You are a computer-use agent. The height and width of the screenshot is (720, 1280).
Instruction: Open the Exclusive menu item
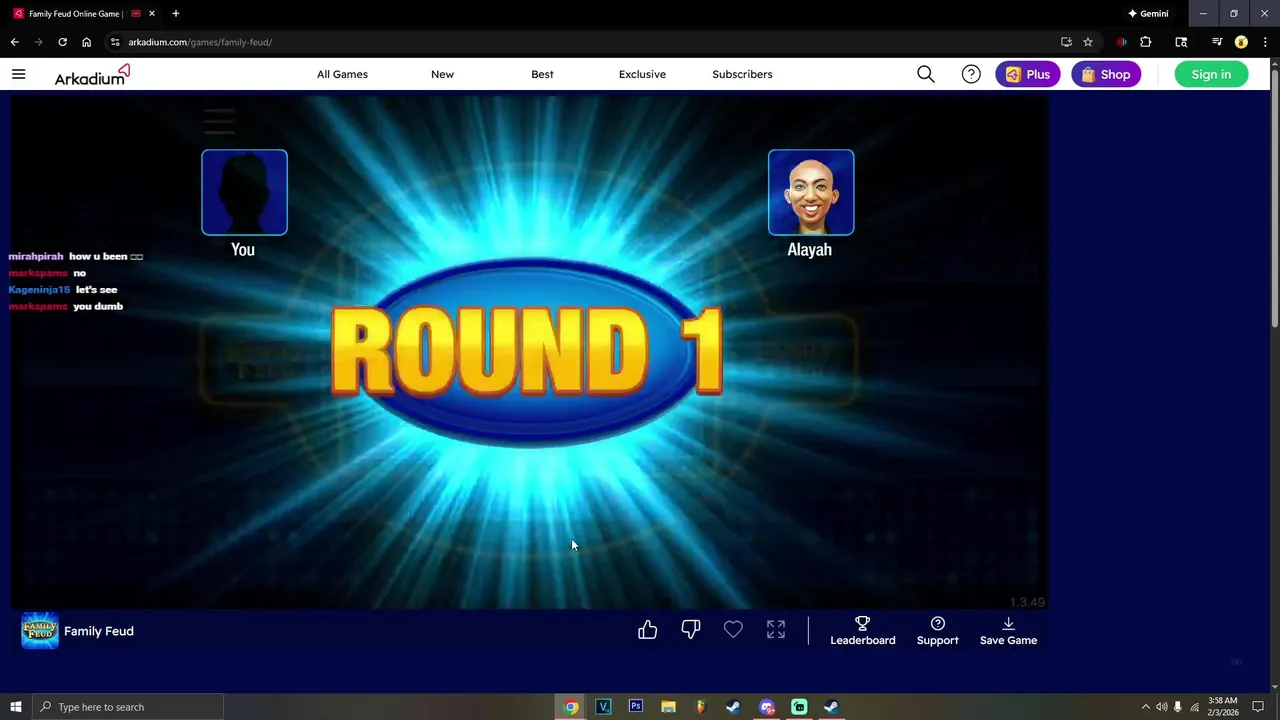pyautogui.click(x=642, y=74)
